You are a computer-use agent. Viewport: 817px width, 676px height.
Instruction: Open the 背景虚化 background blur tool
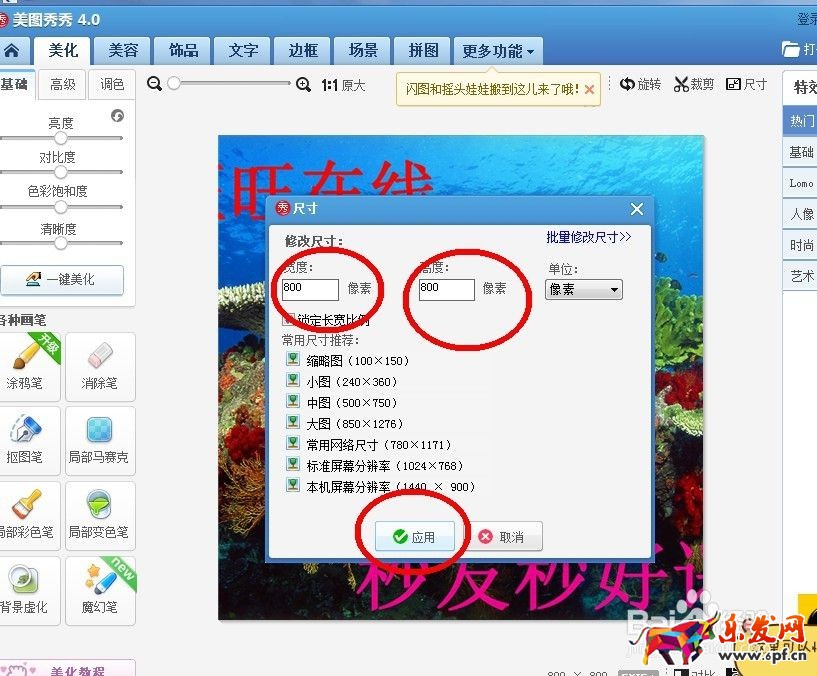tap(30, 590)
